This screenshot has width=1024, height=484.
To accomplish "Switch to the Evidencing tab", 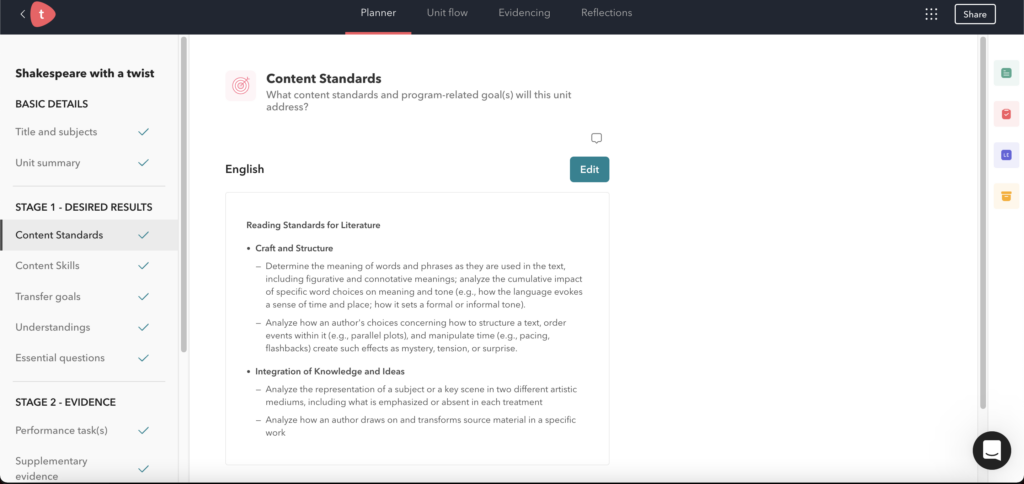I will [x=524, y=13].
